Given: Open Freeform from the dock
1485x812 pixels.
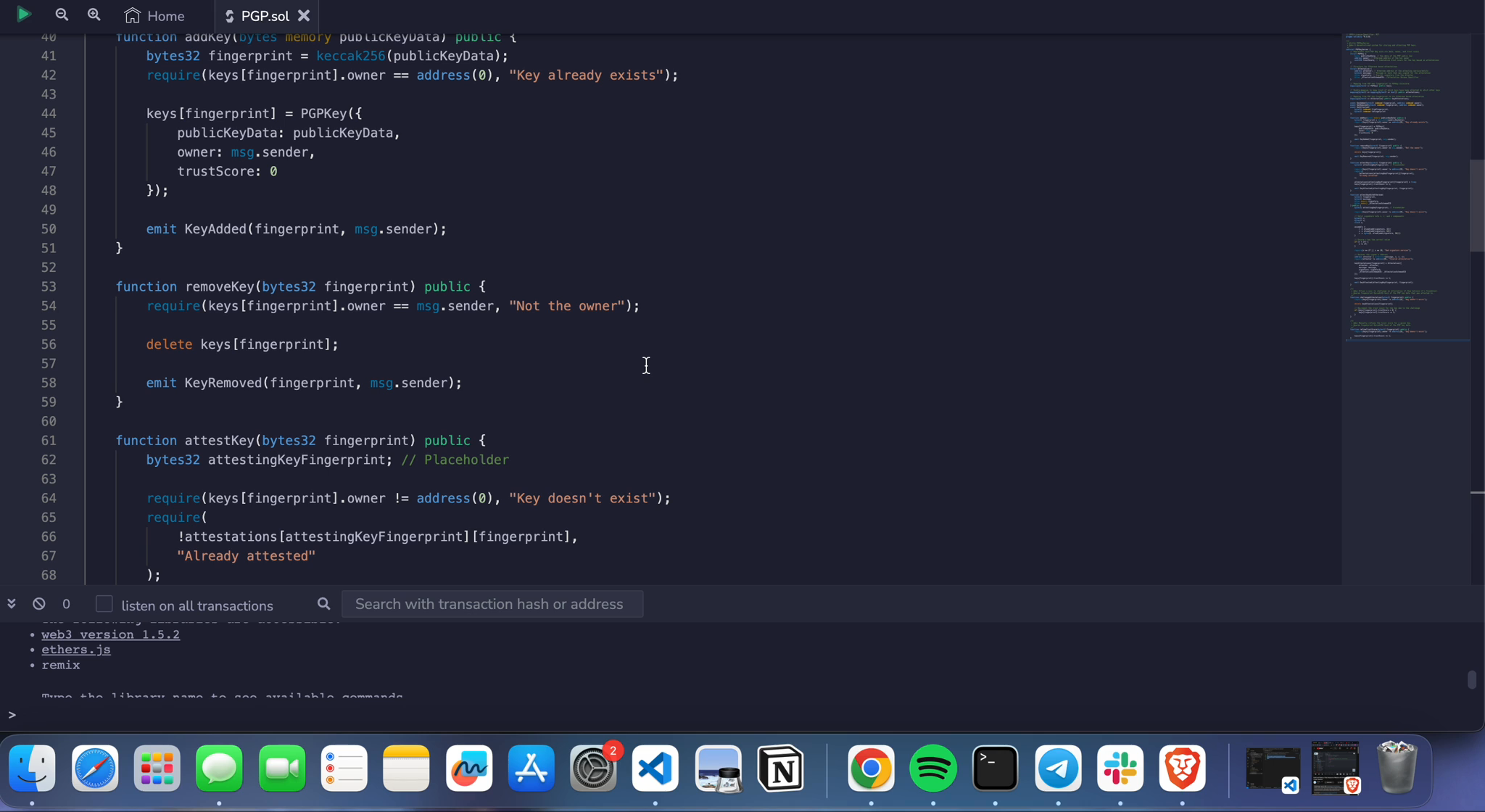Looking at the screenshot, I should pyautogui.click(x=469, y=768).
